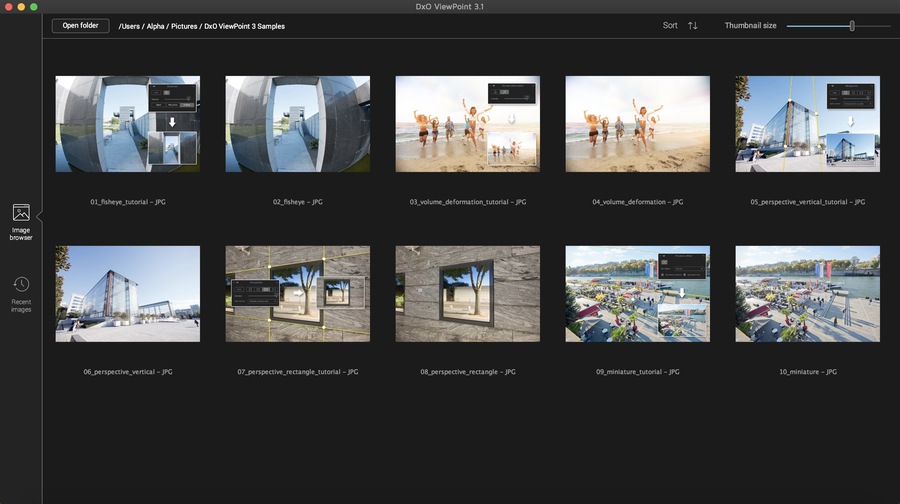Click filename text 02_fisheye – JPG

point(298,202)
